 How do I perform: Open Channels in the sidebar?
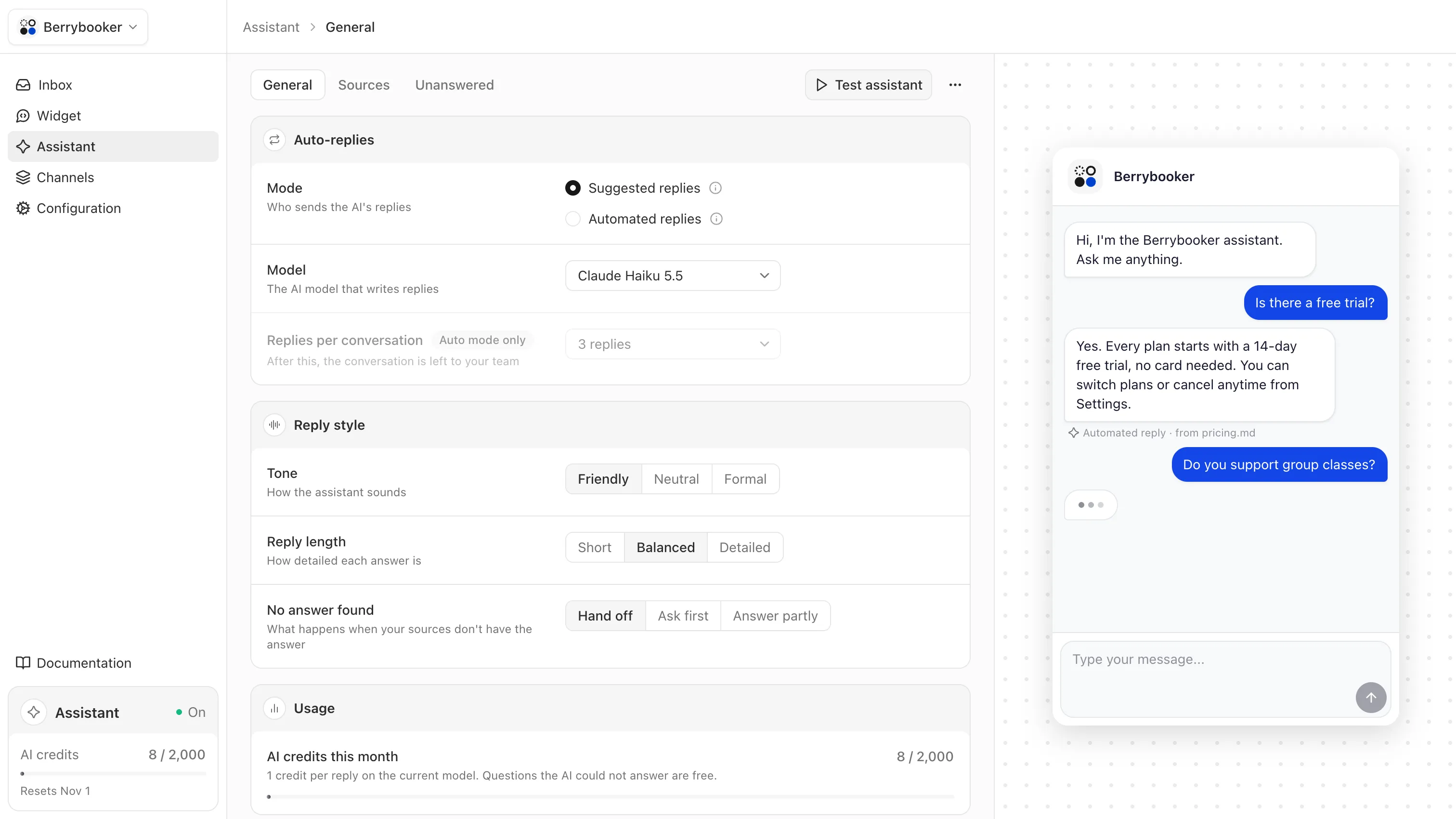coord(113,178)
